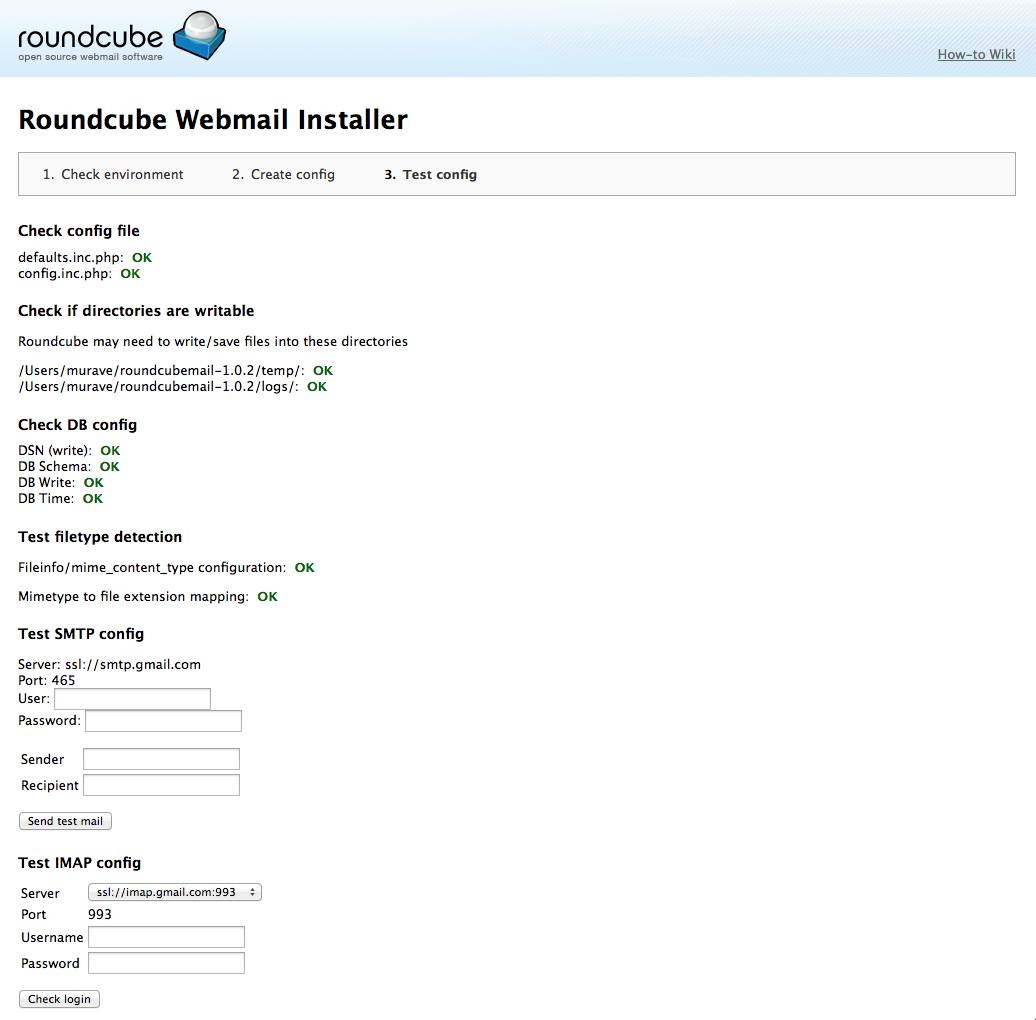
Task: Click the 'Test filetype detection' heading
Action: (100, 537)
